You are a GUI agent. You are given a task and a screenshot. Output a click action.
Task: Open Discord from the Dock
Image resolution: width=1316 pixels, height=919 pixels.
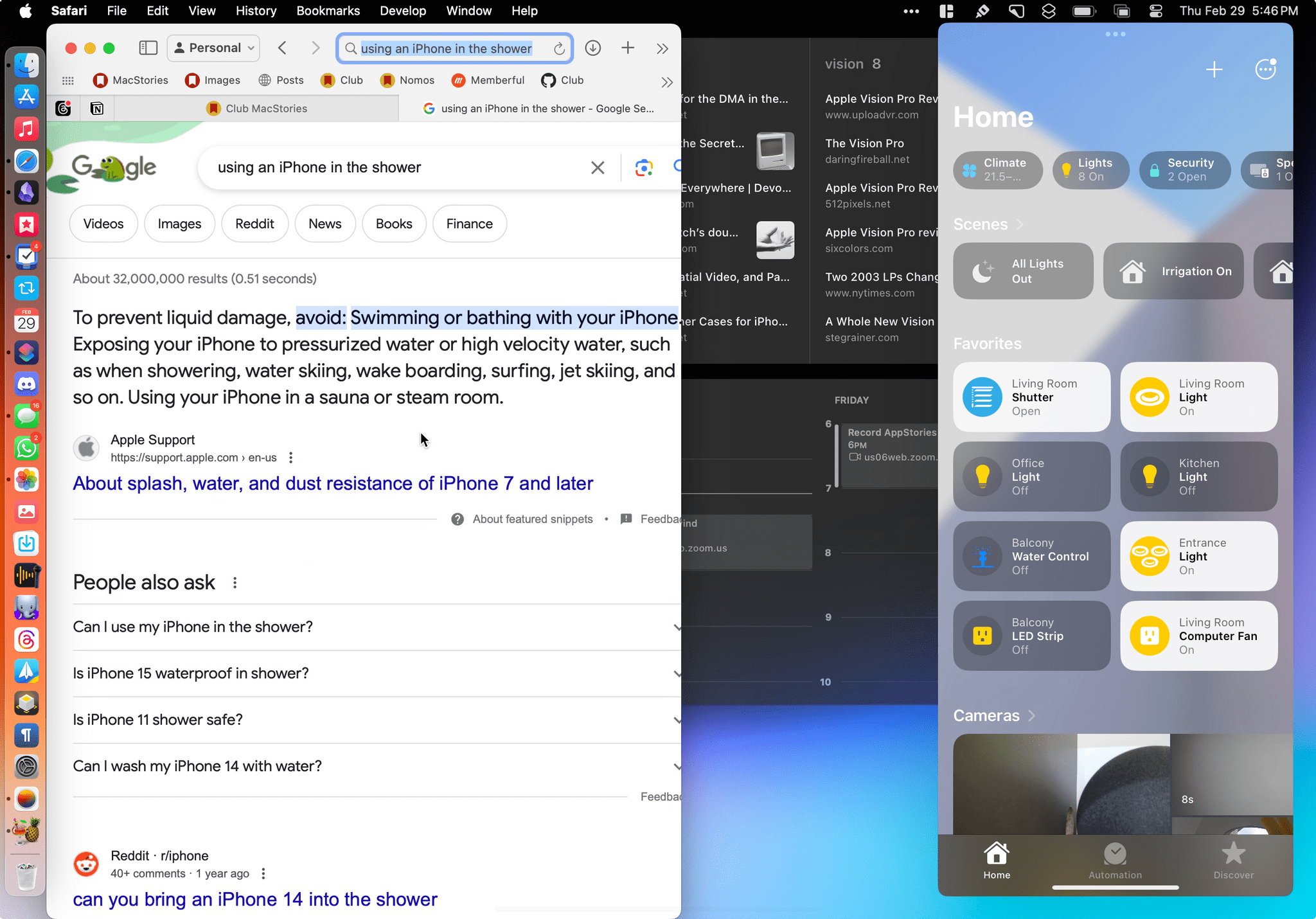click(x=26, y=384)
